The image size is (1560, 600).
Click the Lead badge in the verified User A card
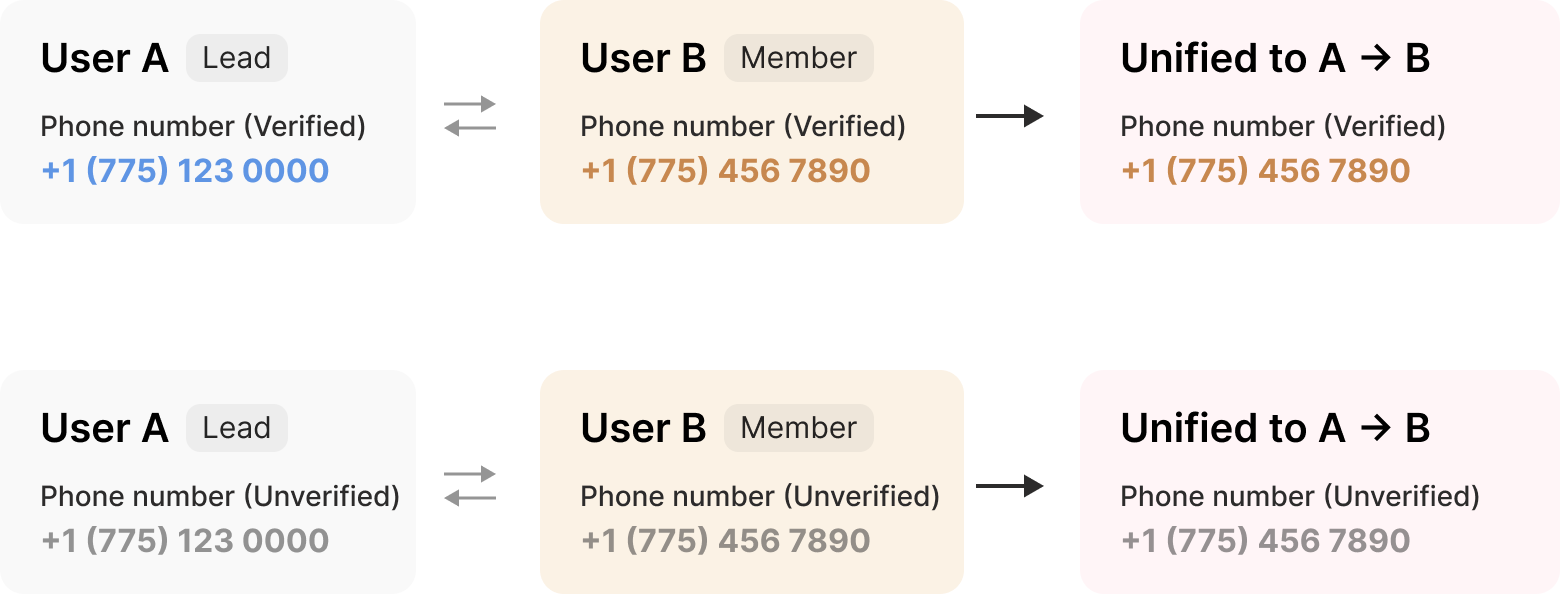(x=237, y=58)
